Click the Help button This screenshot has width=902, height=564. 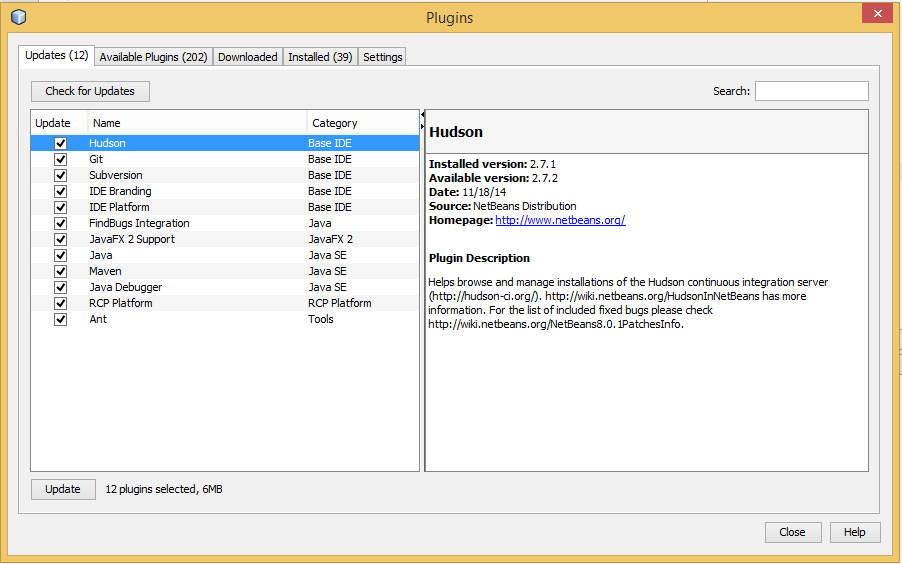point(854,532)
